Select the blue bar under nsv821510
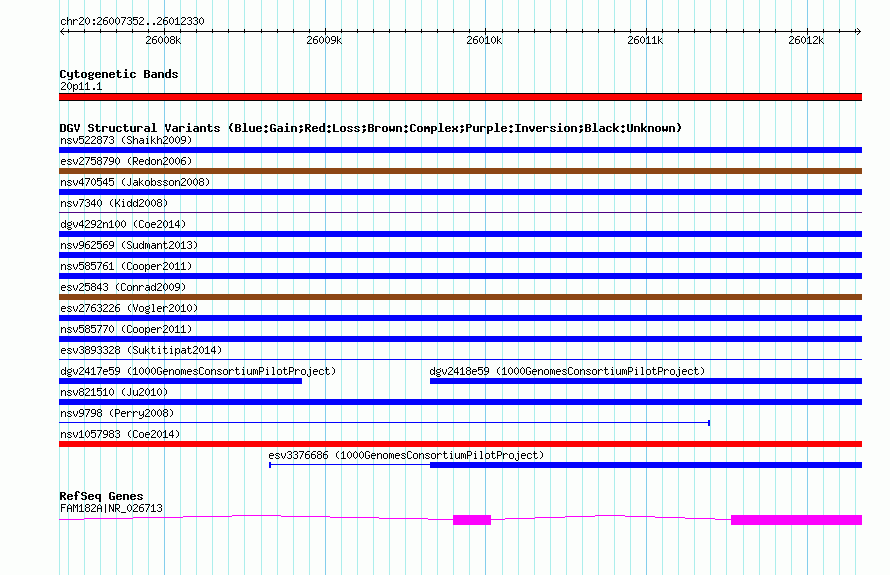 point(460,402)
